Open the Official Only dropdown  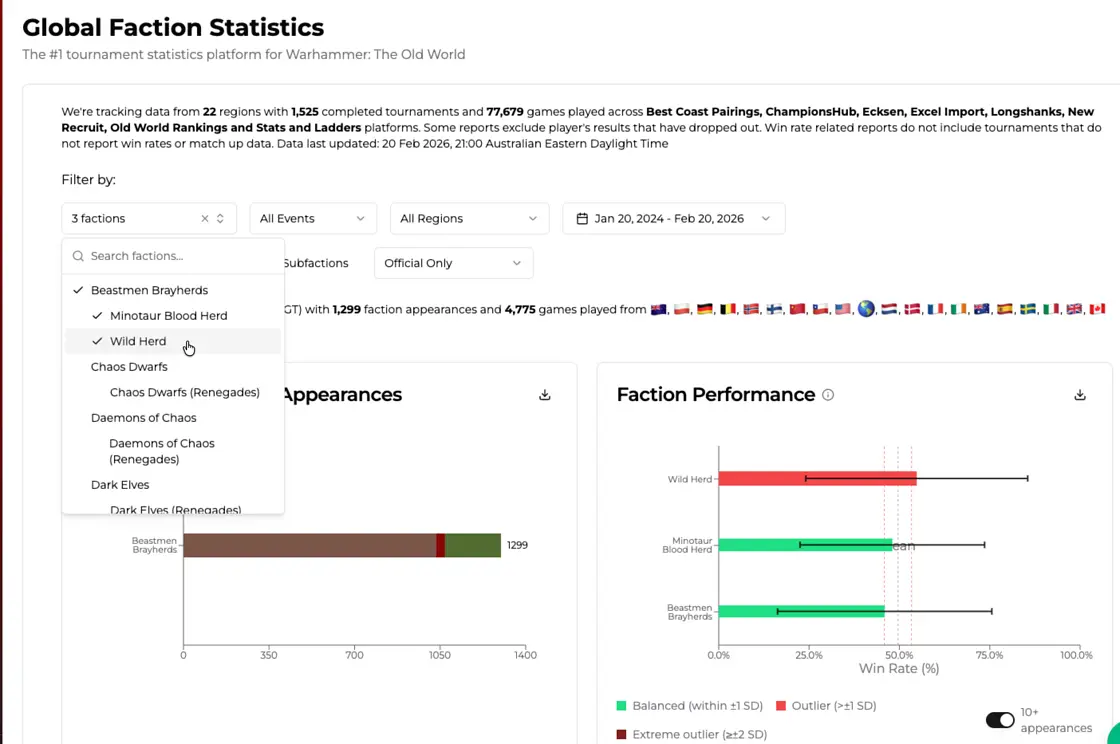(x=454, y=263)
